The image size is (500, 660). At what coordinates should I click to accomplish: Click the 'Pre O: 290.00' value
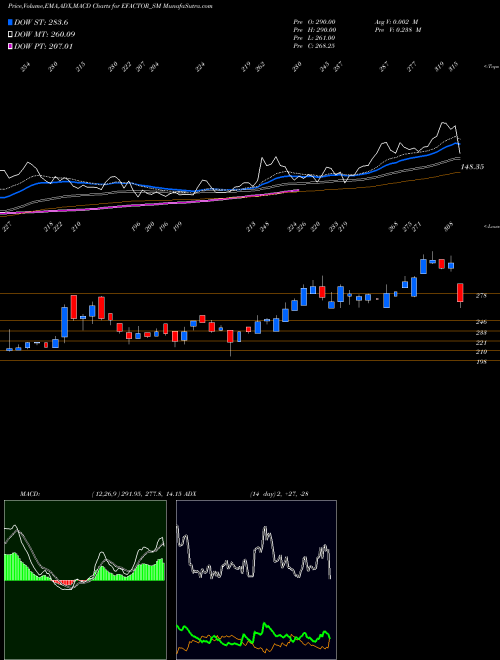[314, 22]
